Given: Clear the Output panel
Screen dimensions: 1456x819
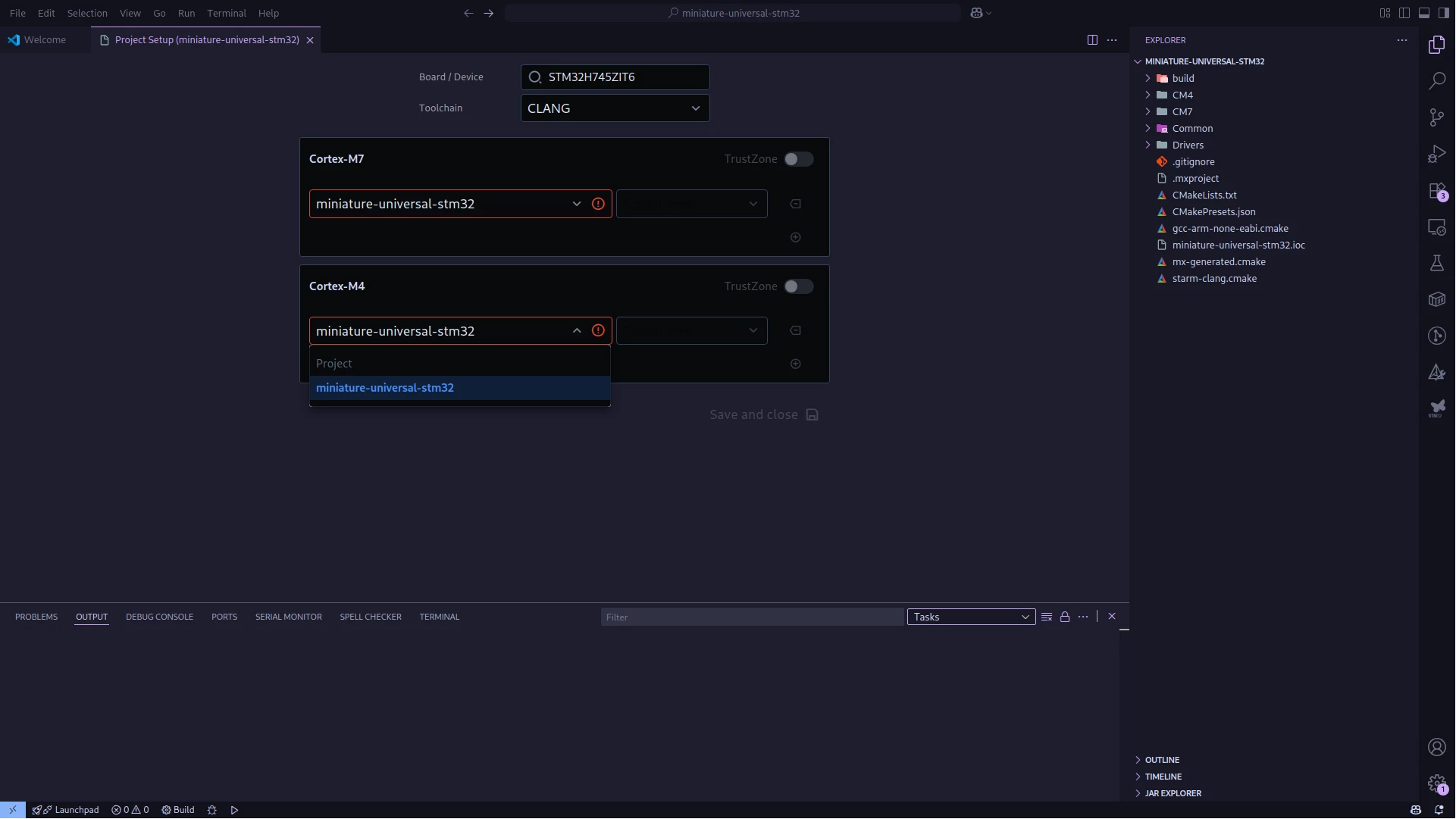Looking at the screenshot, I should click(1047, 617).
